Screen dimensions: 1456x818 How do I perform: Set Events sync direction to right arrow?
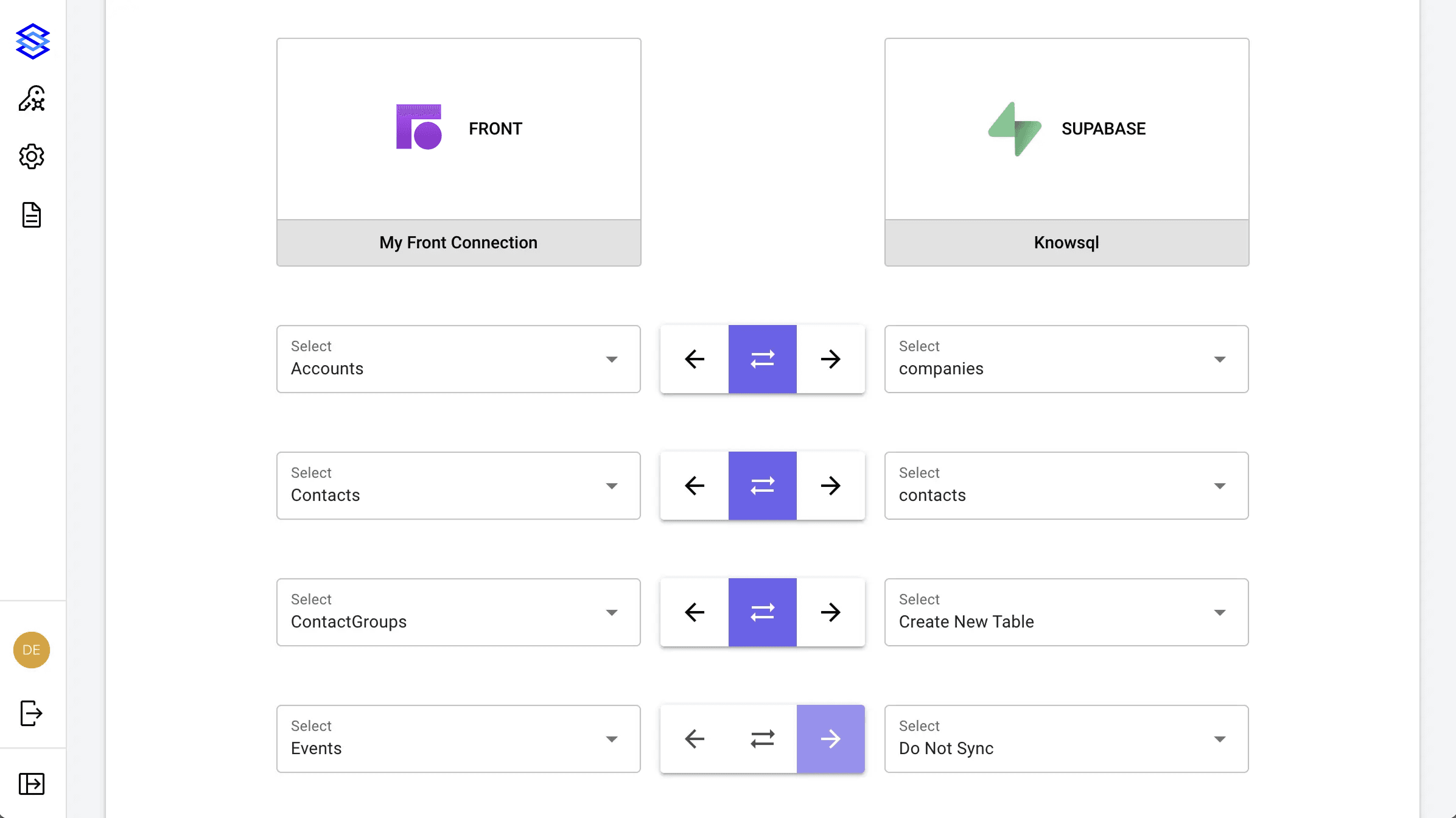pos(831,739)
